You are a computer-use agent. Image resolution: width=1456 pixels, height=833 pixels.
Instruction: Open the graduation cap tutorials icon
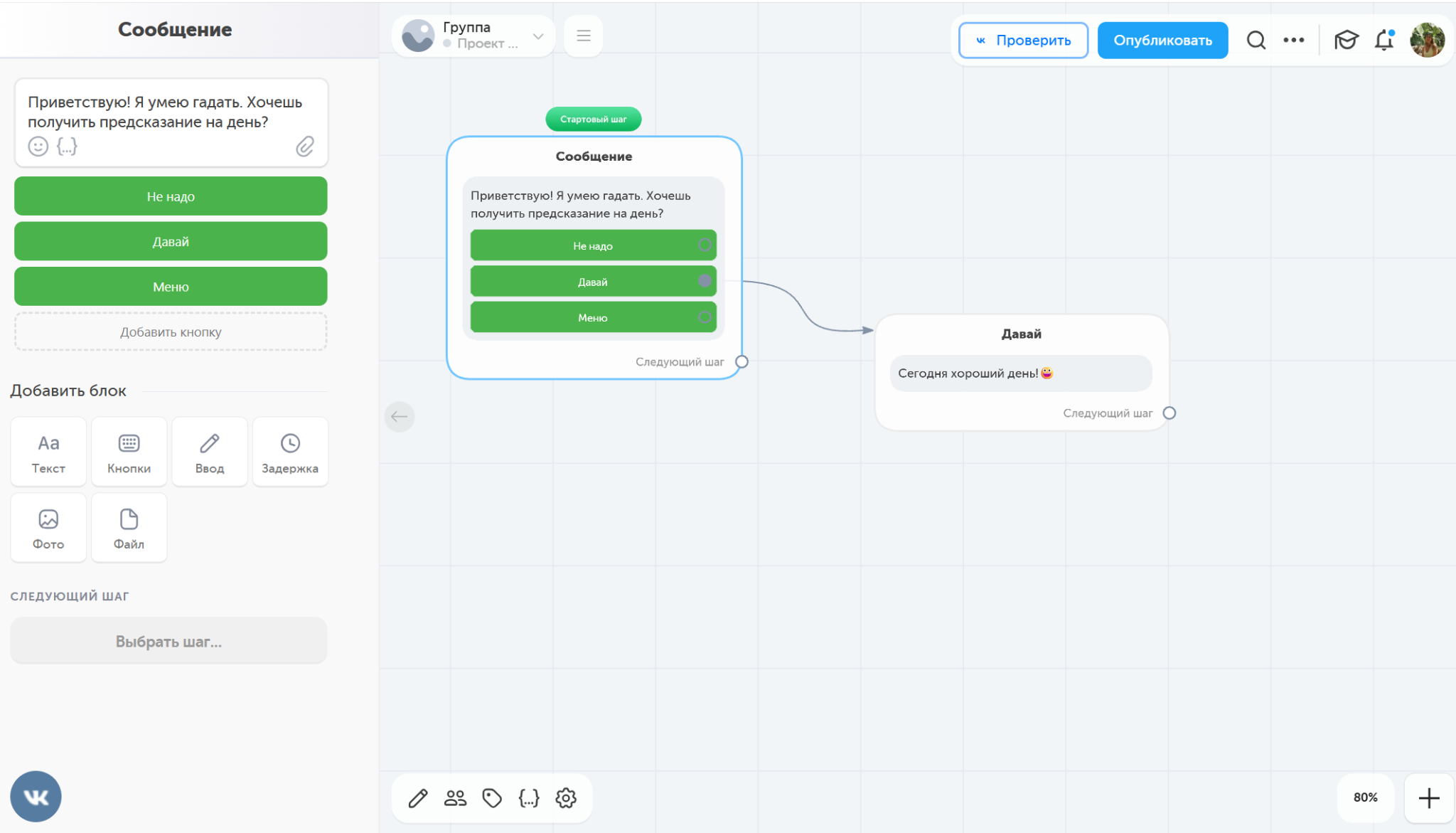point(1346,40)
